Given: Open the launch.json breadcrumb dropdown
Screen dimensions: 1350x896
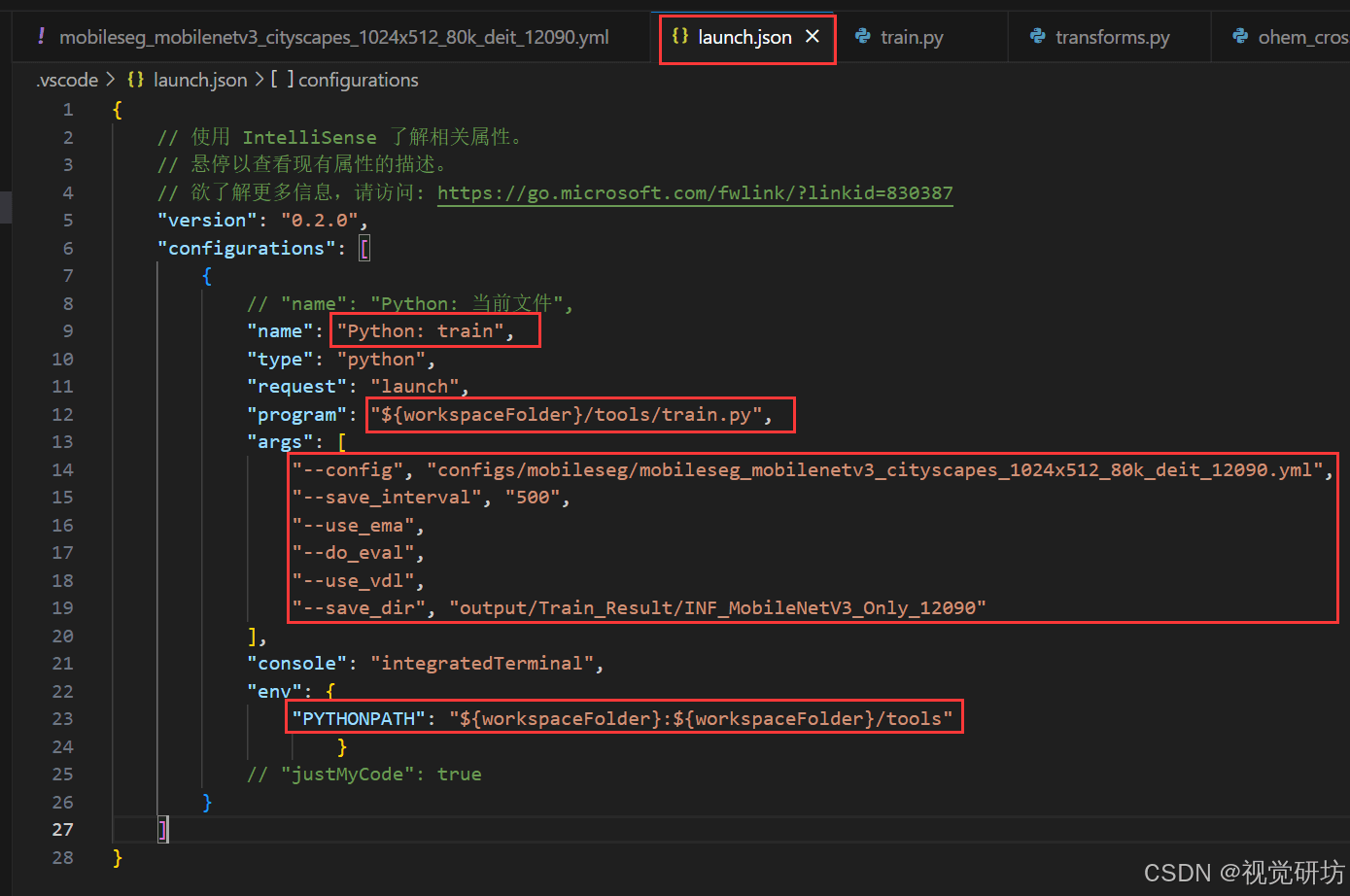Looking at the screenshot, I should pyautogui.click(x=200, y=80).
